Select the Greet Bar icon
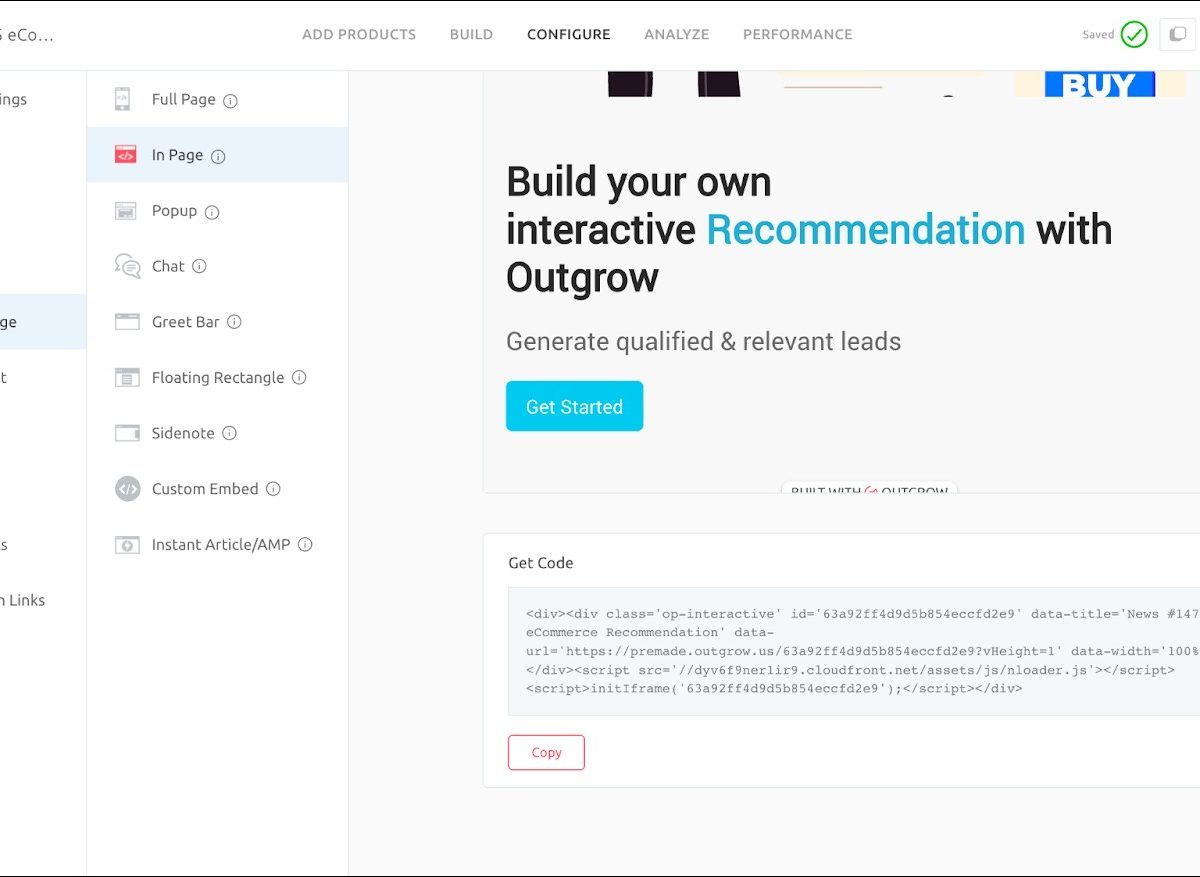Screen dimensions: 1200x877 tap(127, 322)
